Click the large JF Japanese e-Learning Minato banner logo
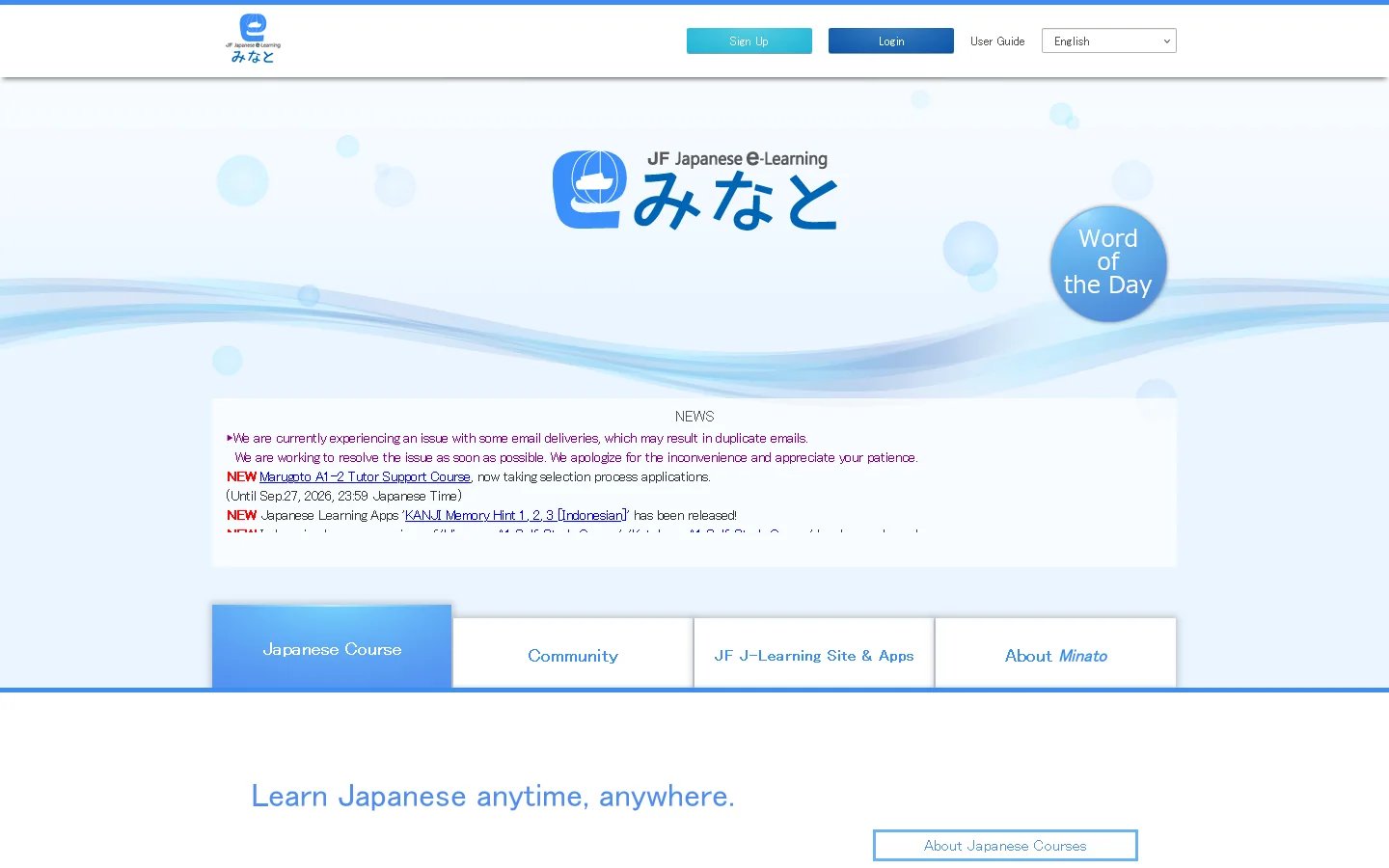Image resolution: width=1389 pixels, height=868 pixels. click(694, 189)
